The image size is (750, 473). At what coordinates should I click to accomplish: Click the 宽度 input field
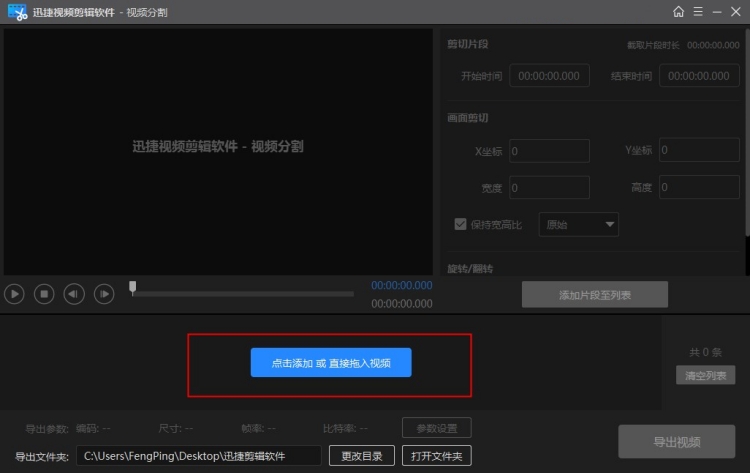tap(549, 187)
